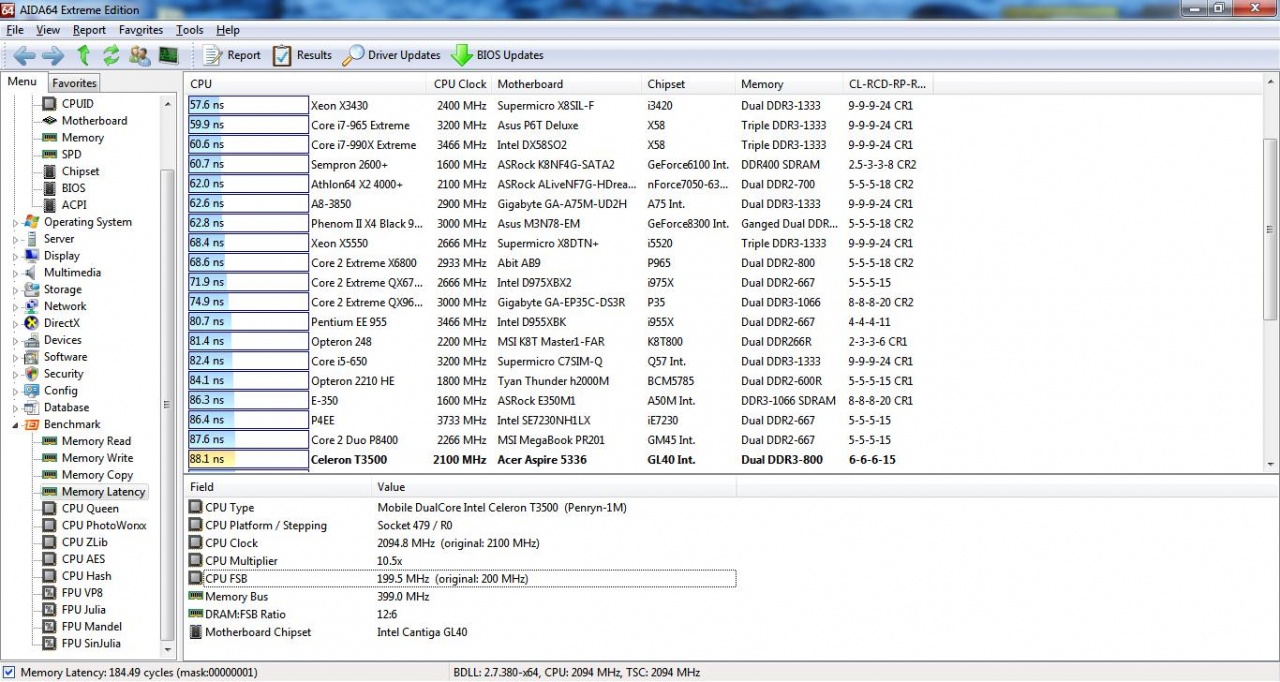Expand the Devices node
Viewport: 1280px width, 682px height.
point(15,340)
